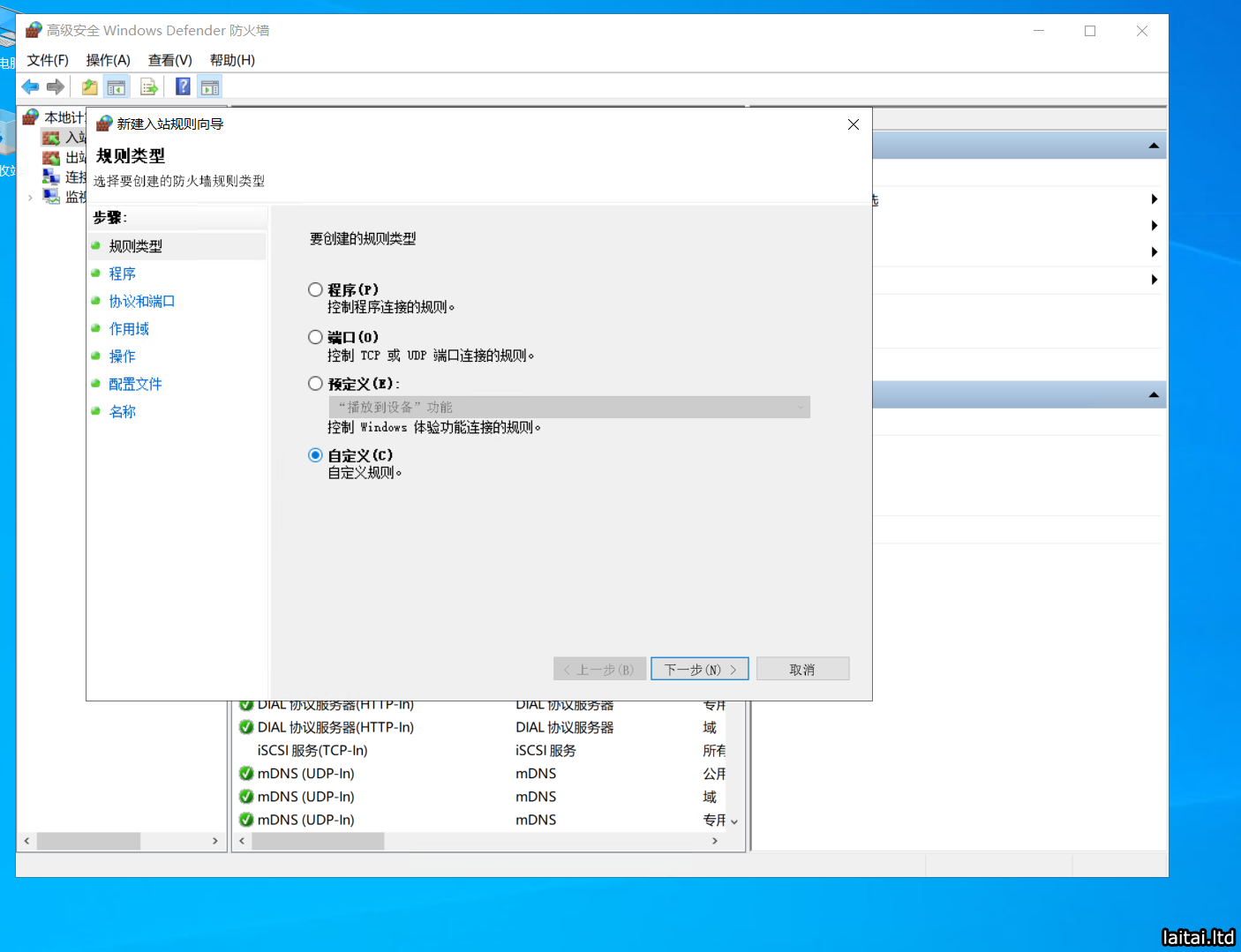The height and width of the screenshot is (952, 1241).
Task: Click the Export List toolbar icon
Action: 148,86
